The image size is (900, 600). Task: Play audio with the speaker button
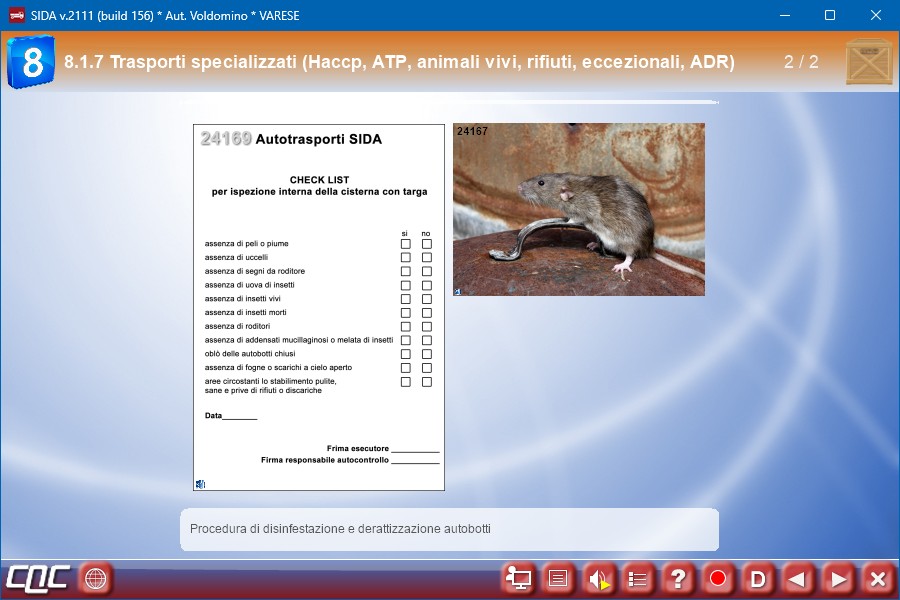598,578
